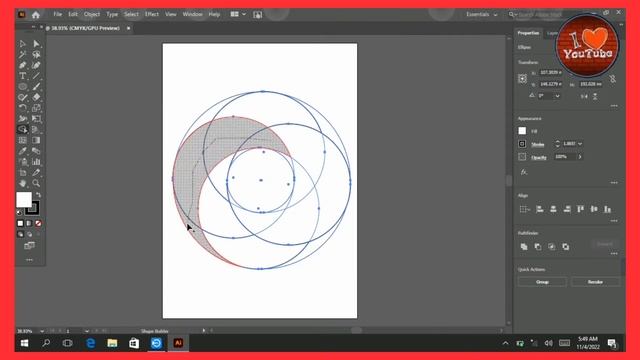Open rotate angle dropdown
Viewport: 640px width, 360px height.
pos(558,96)
